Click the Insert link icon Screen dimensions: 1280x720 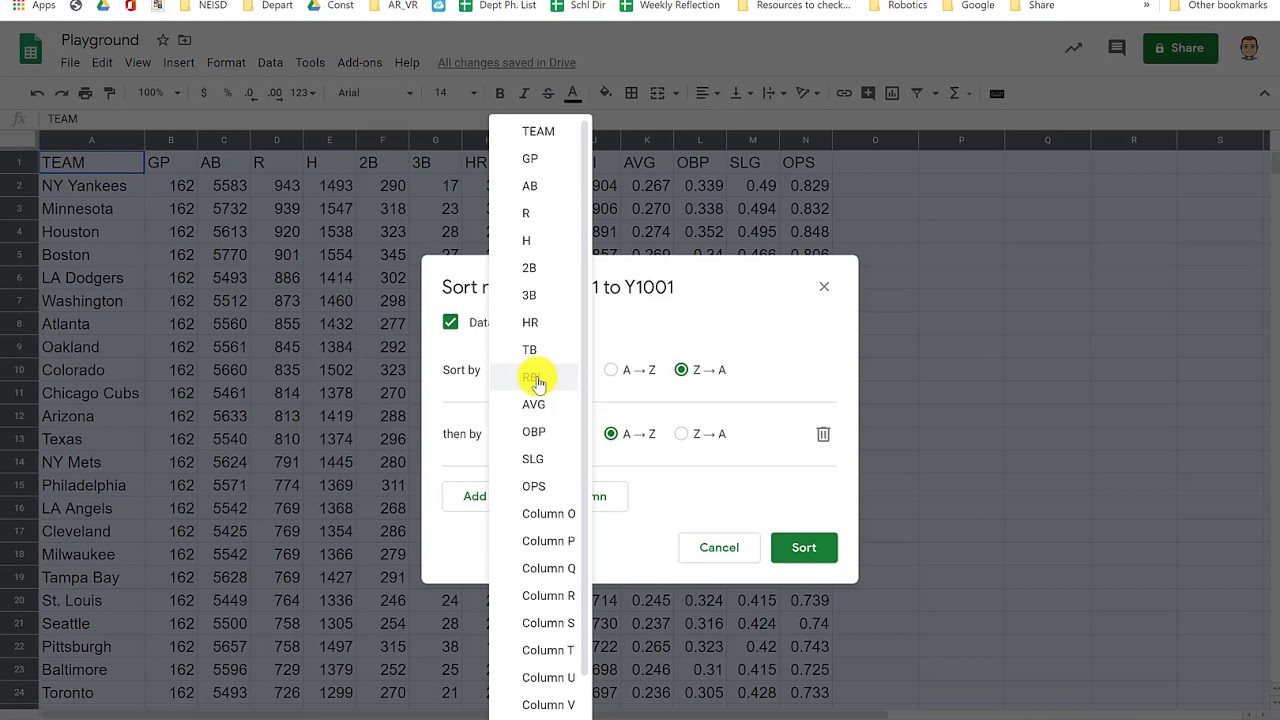(x=844, y=93)
